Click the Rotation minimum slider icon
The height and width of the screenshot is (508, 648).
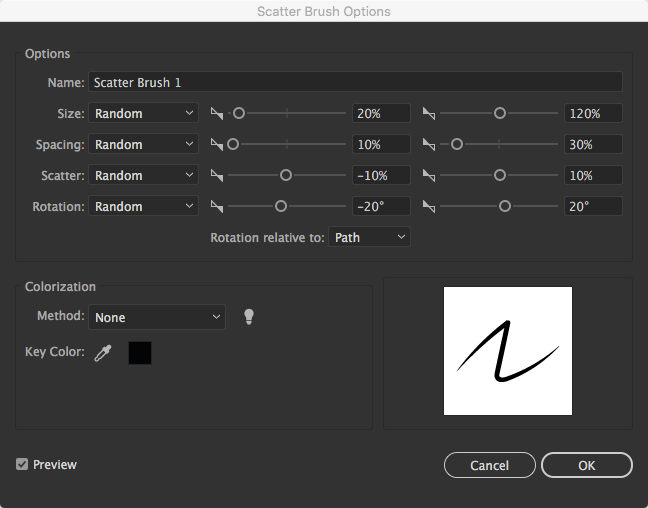tap(217, 207)
